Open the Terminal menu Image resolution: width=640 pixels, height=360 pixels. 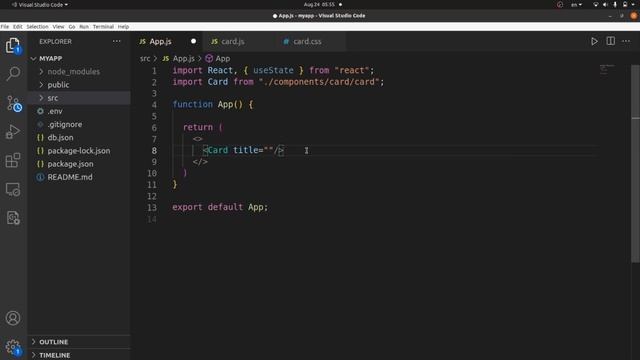click(x=103, y=27)
